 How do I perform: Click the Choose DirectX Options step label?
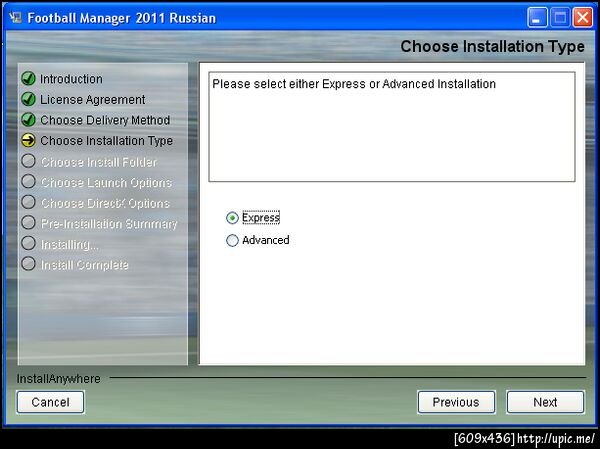click(x=105, y=203)
